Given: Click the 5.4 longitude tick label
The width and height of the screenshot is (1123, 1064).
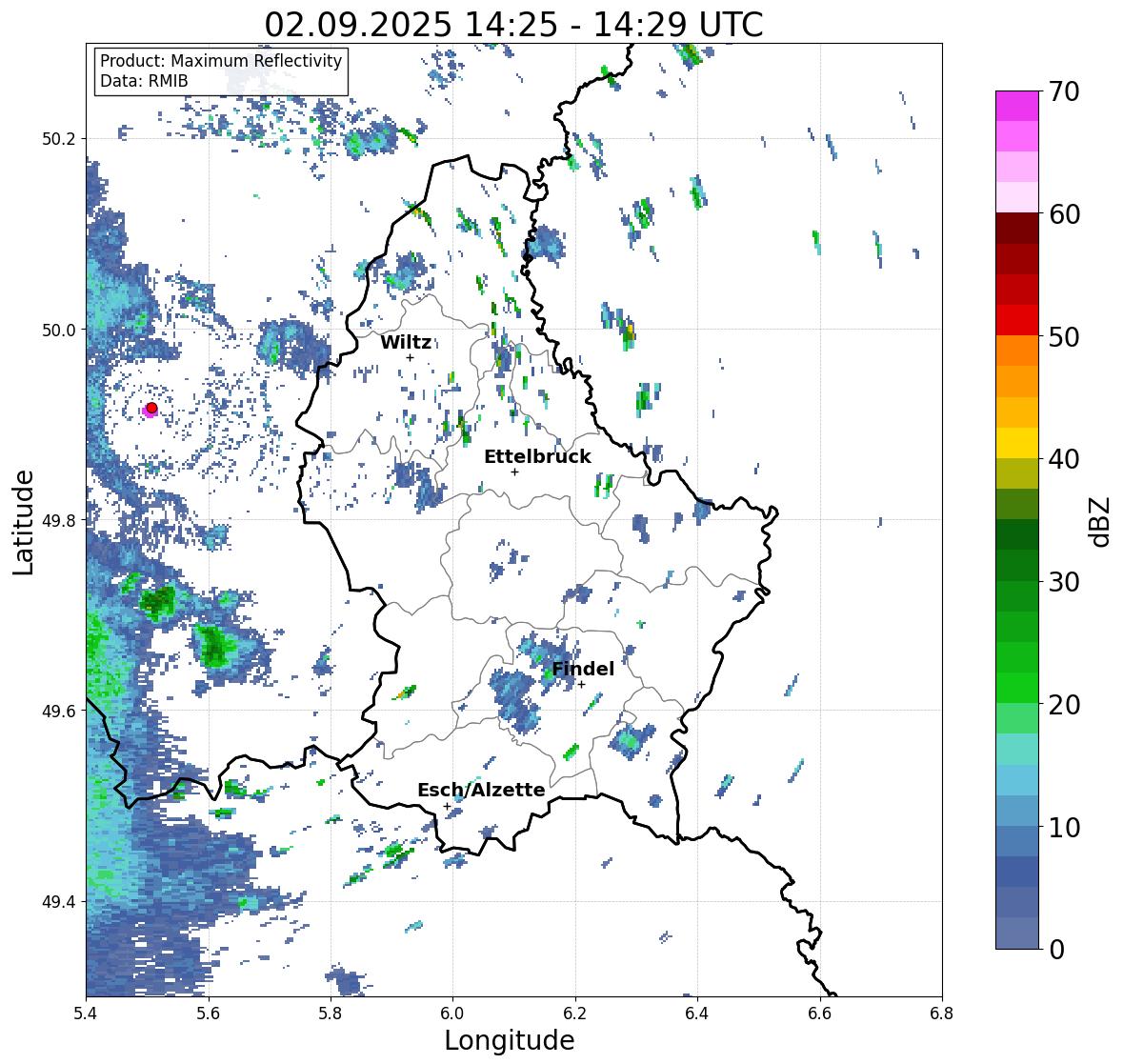Looking at the screenshot, I should pyautogui.click(x=86, y=1014).
